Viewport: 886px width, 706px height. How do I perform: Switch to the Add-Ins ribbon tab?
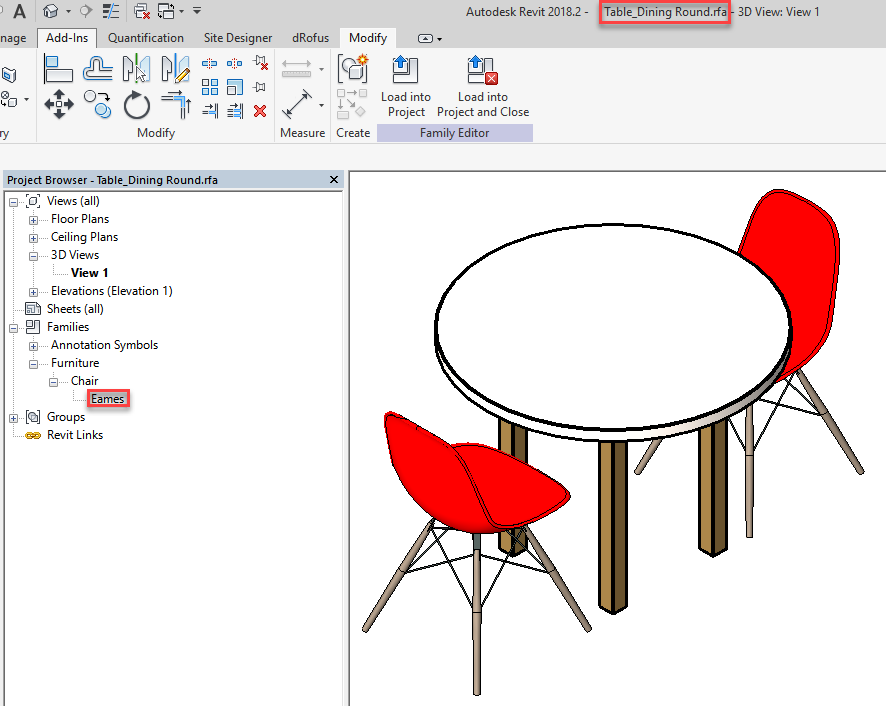(x=67, y=37)
